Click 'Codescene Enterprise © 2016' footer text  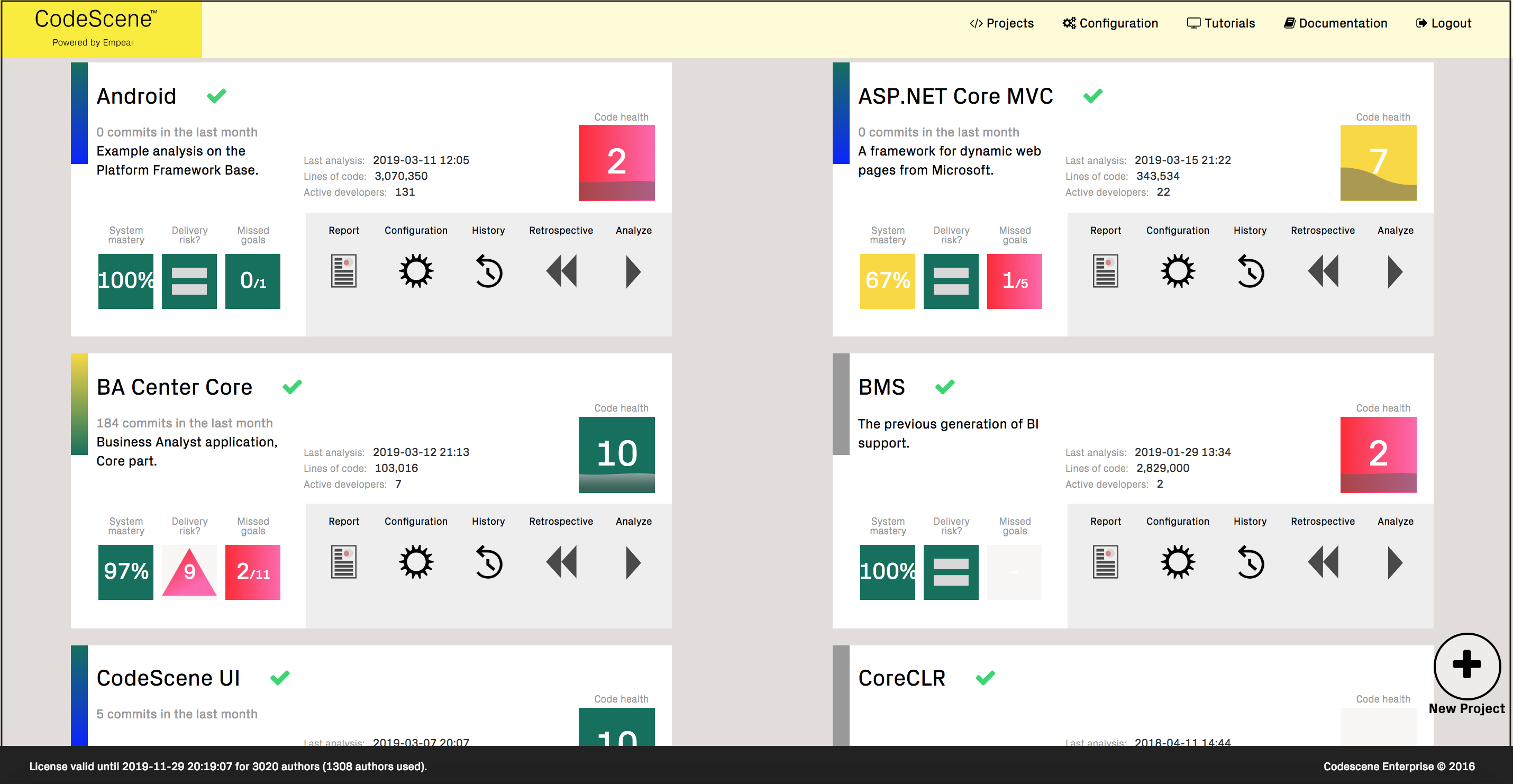1399,766
